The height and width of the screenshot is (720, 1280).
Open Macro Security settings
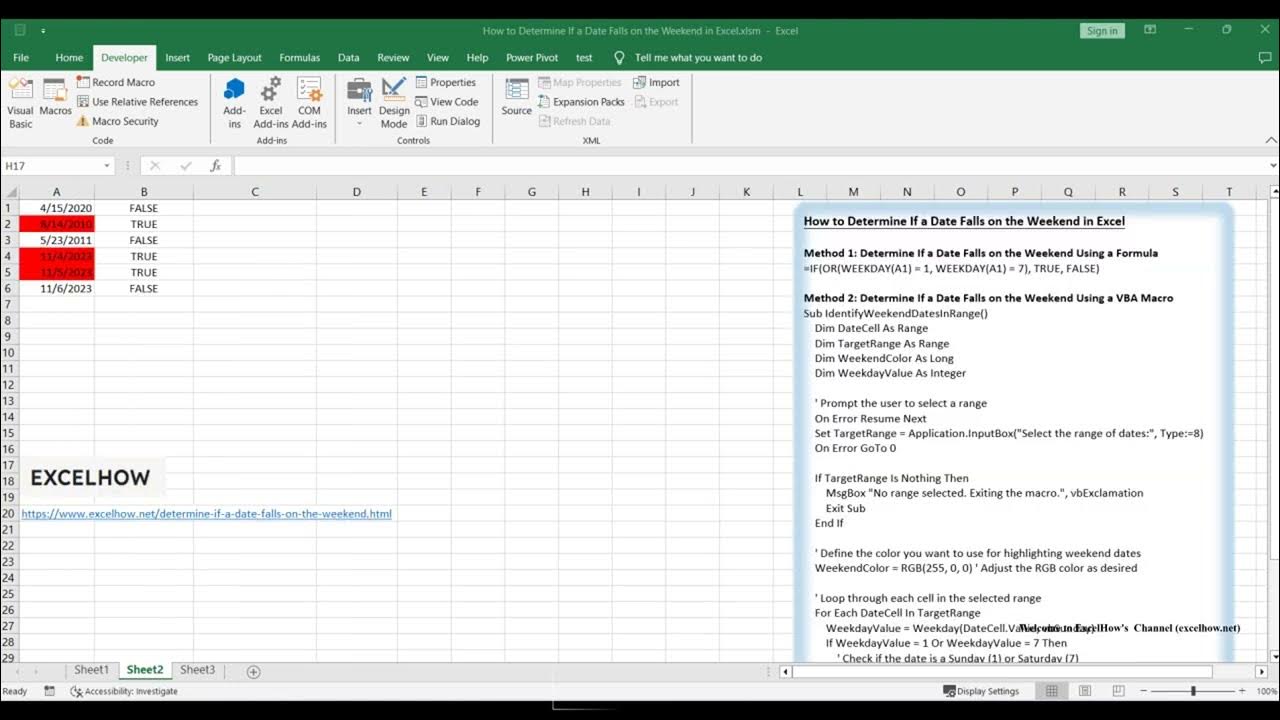point(117,121)
